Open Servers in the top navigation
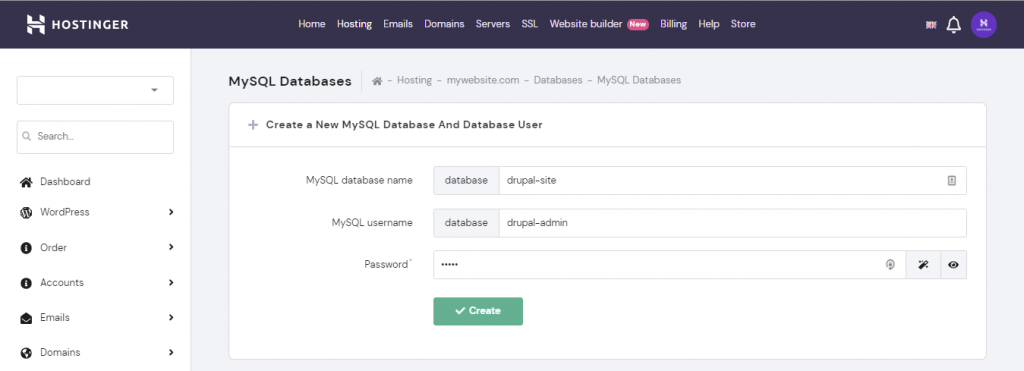Viewport: 1024px width, 371px height. 492,24
